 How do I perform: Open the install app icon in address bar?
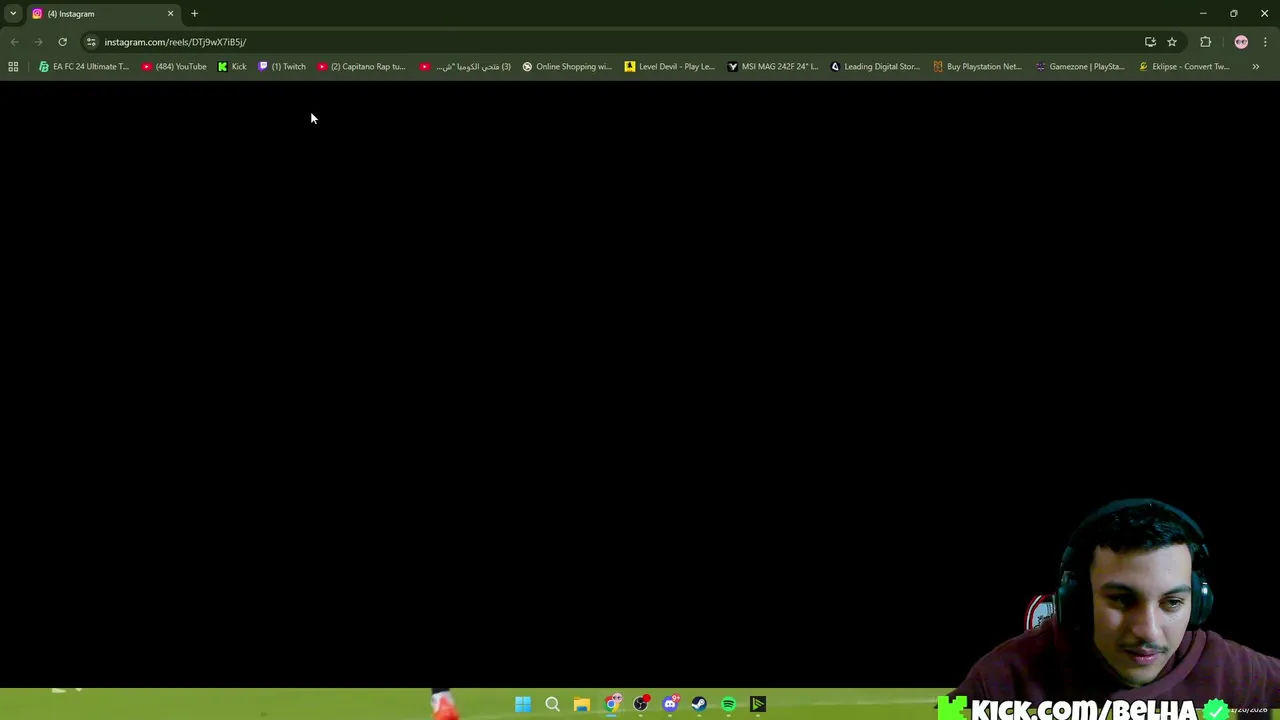[x=1150, y=42]
